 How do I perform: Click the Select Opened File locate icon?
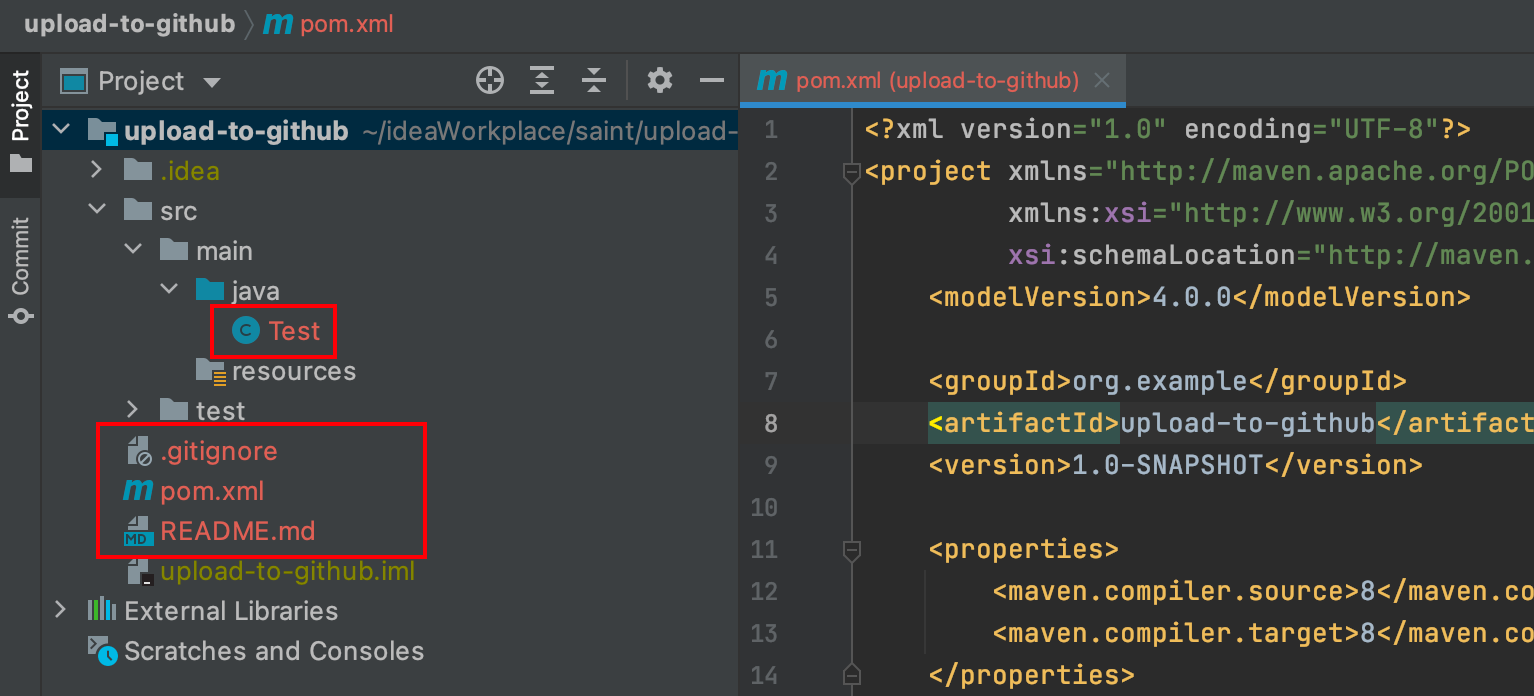click(490, 81)
